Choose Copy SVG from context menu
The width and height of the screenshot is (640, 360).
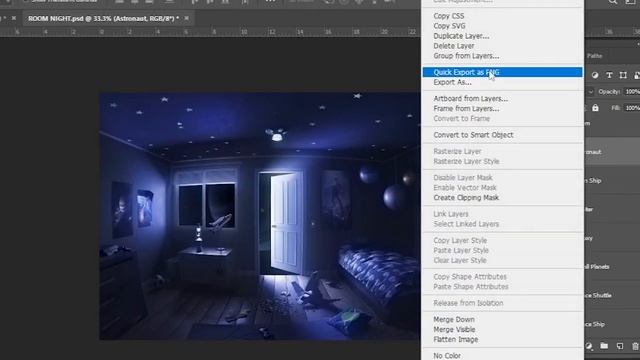click(x=449, y=26)
